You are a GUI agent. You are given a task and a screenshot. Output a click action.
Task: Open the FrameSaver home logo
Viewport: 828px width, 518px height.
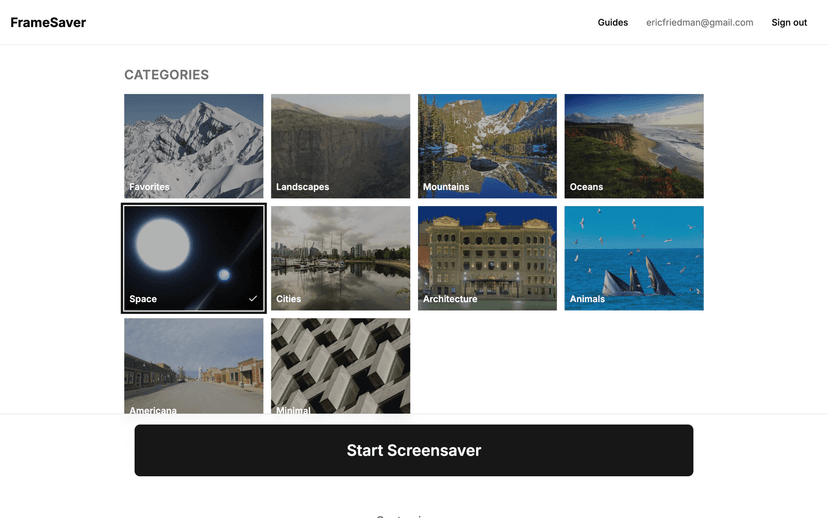coord(48,22)
